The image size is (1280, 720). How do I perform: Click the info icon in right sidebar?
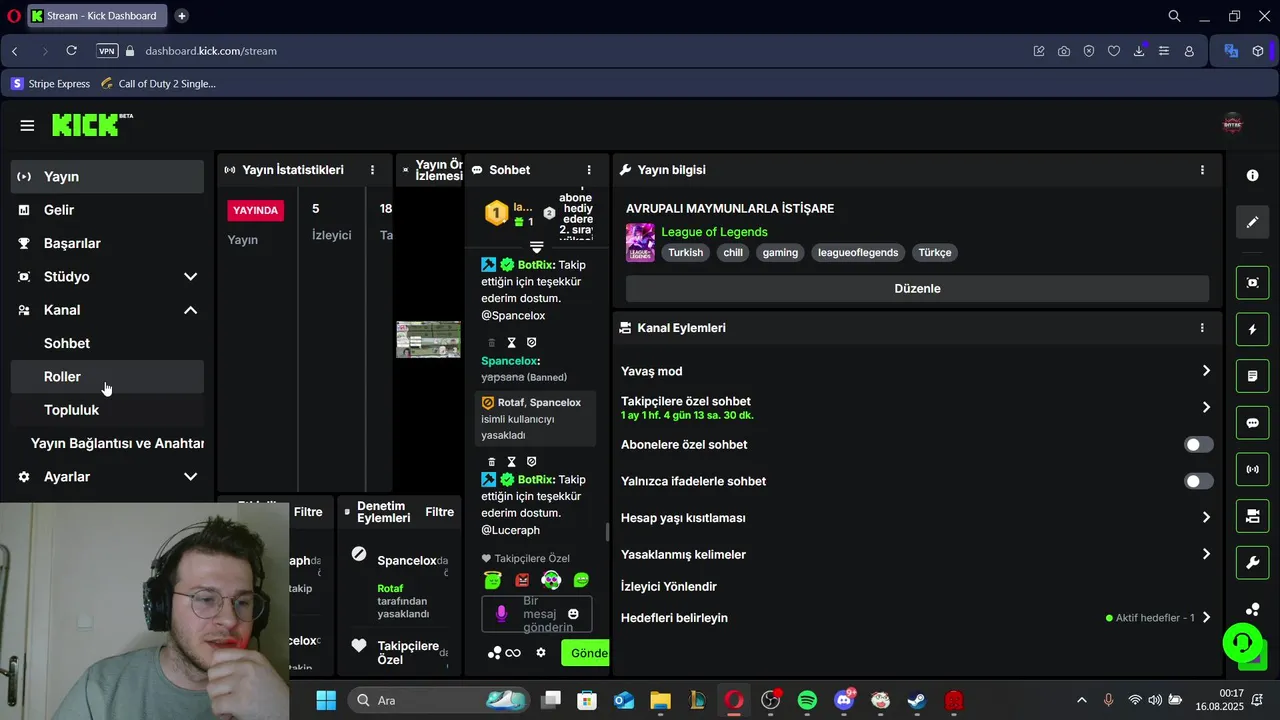[x=1252, y=175]
